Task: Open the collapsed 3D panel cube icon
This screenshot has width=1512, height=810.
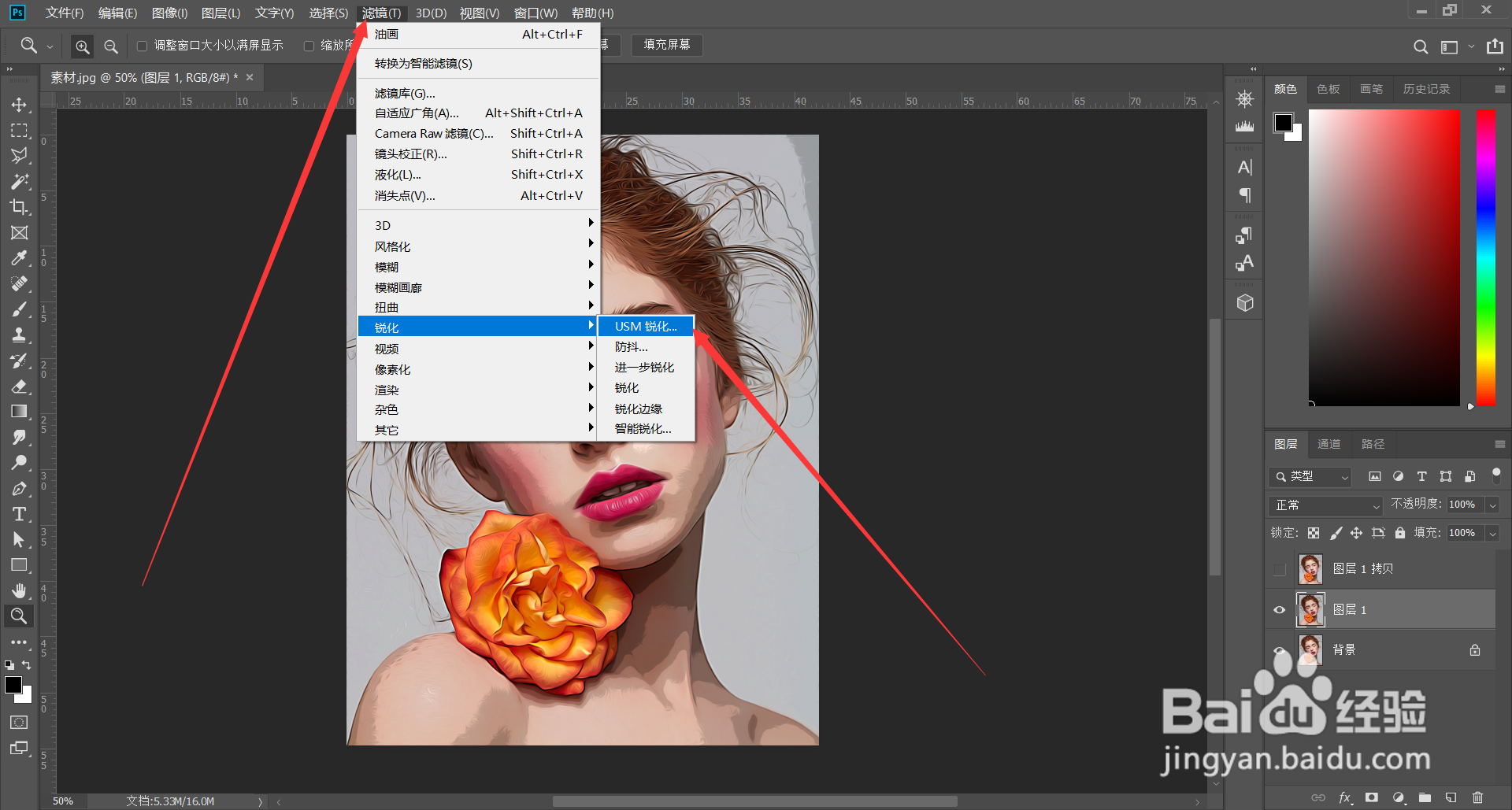Action: point(1245,303)
